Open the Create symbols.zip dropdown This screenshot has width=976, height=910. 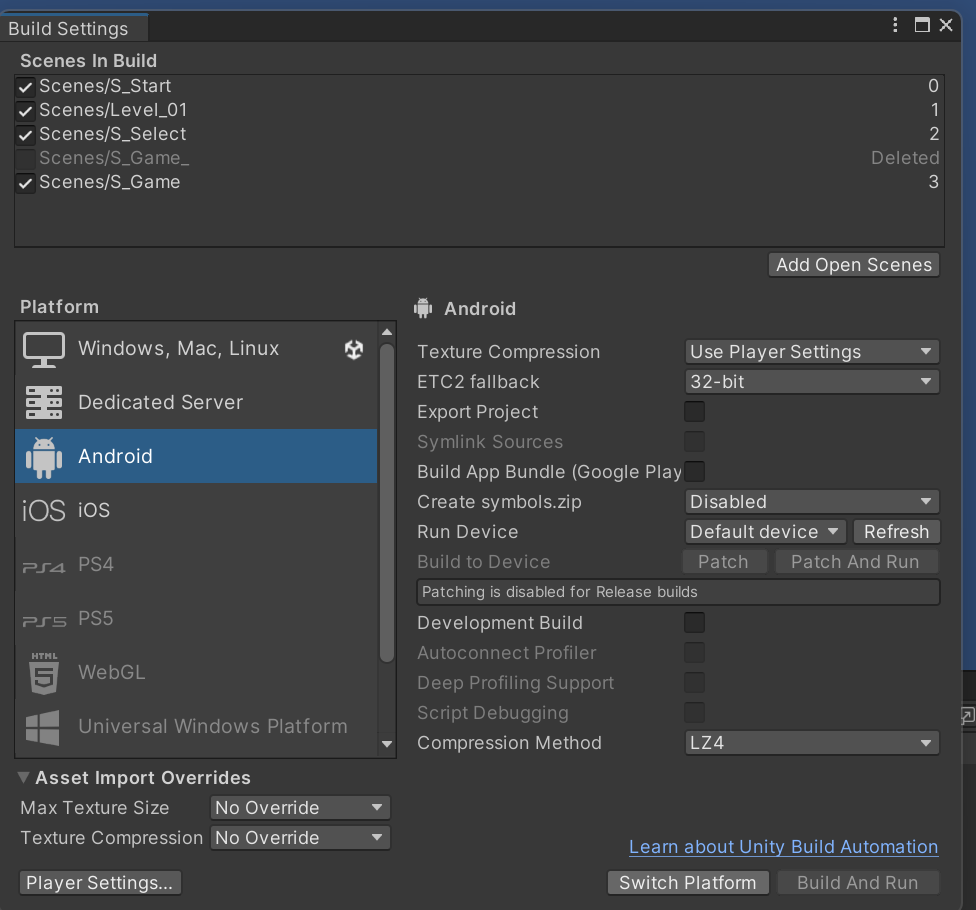pos(812,502)
